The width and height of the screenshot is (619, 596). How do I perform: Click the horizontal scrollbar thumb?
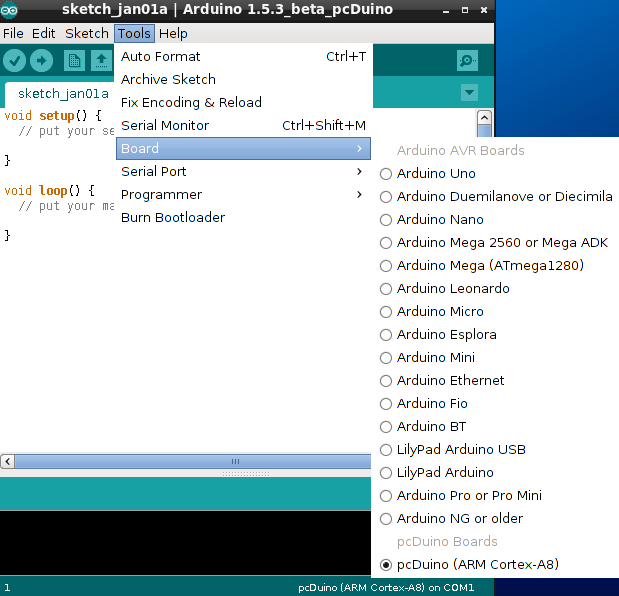(x=193, y=461)
